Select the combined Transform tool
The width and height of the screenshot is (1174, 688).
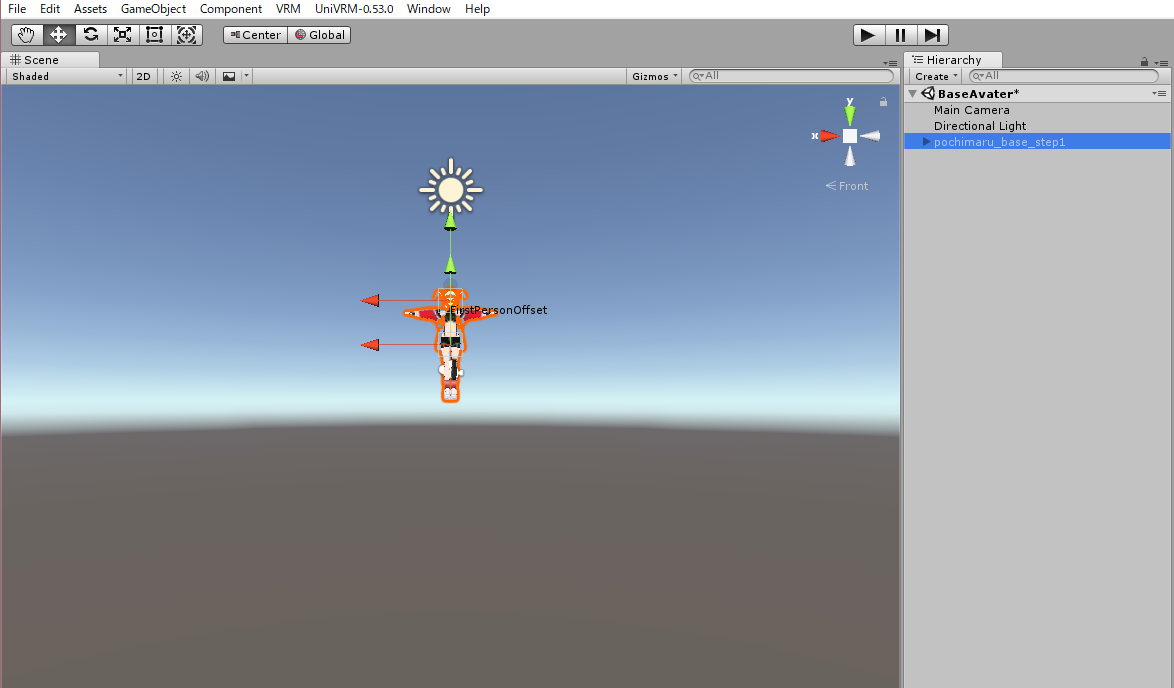pos(186,35)
